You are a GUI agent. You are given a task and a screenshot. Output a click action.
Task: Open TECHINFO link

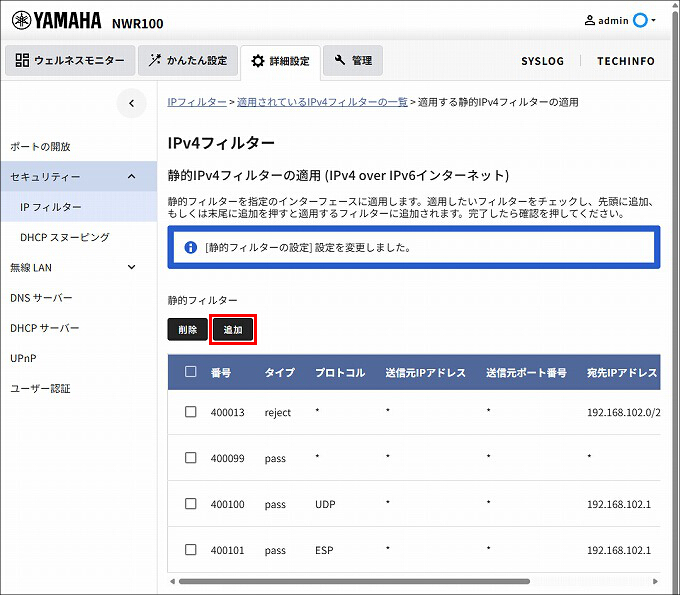click(626, 61)
